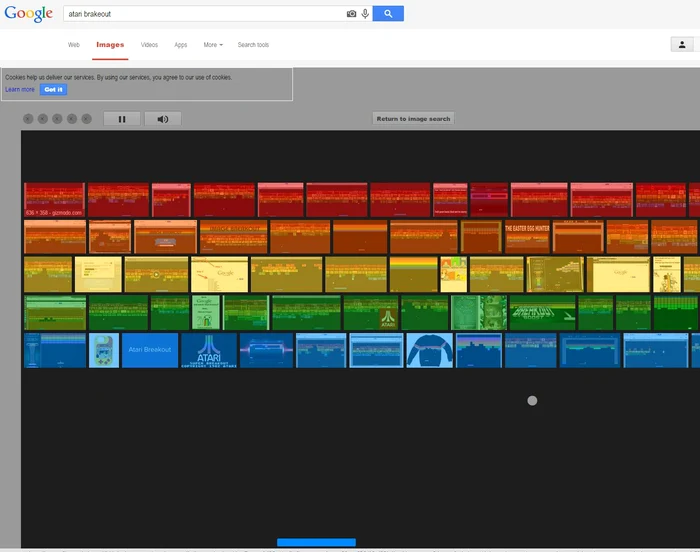Switch to the Videos tab
700x552 pixels.
point(149,45)
